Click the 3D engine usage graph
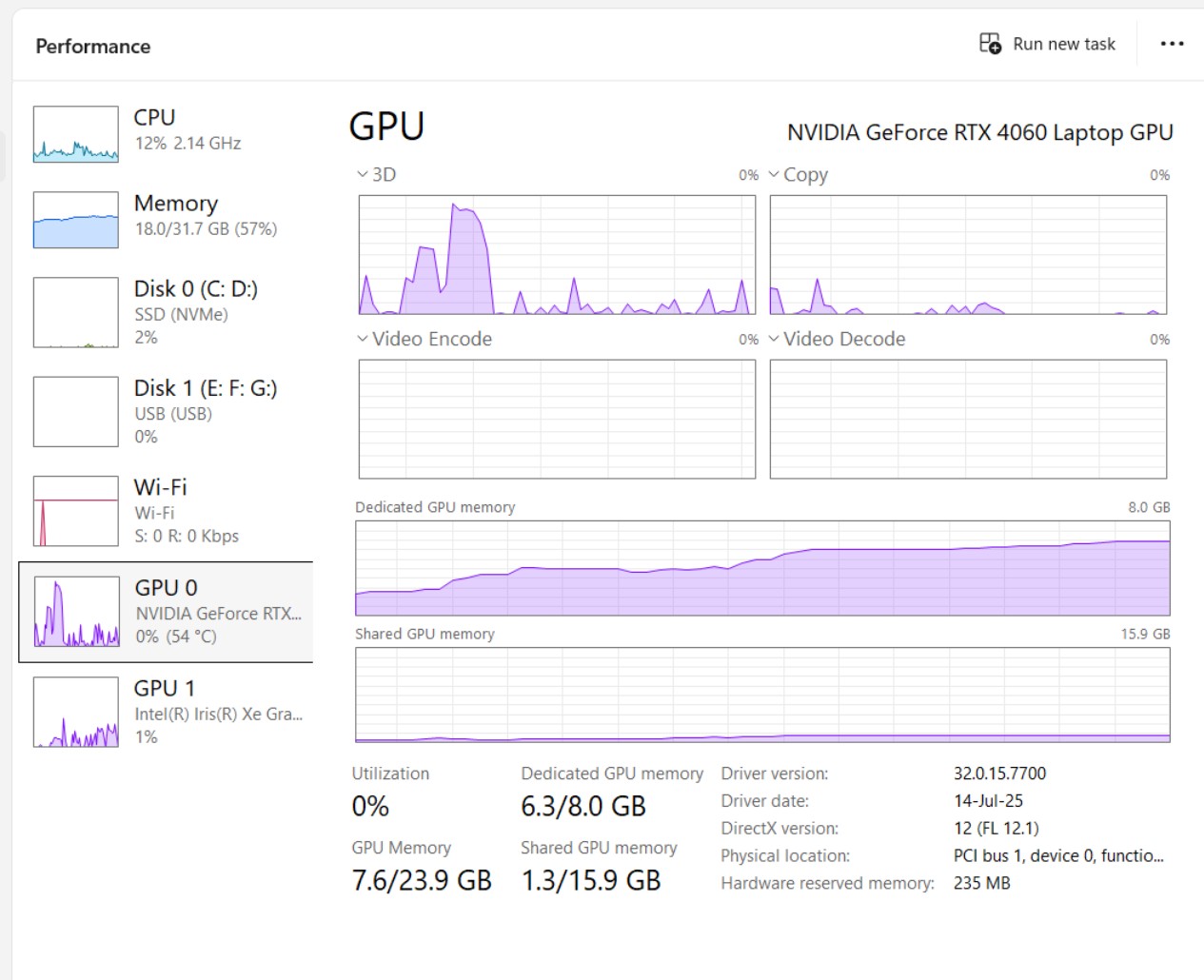The image size is (1204, 980). click(557, 255)
